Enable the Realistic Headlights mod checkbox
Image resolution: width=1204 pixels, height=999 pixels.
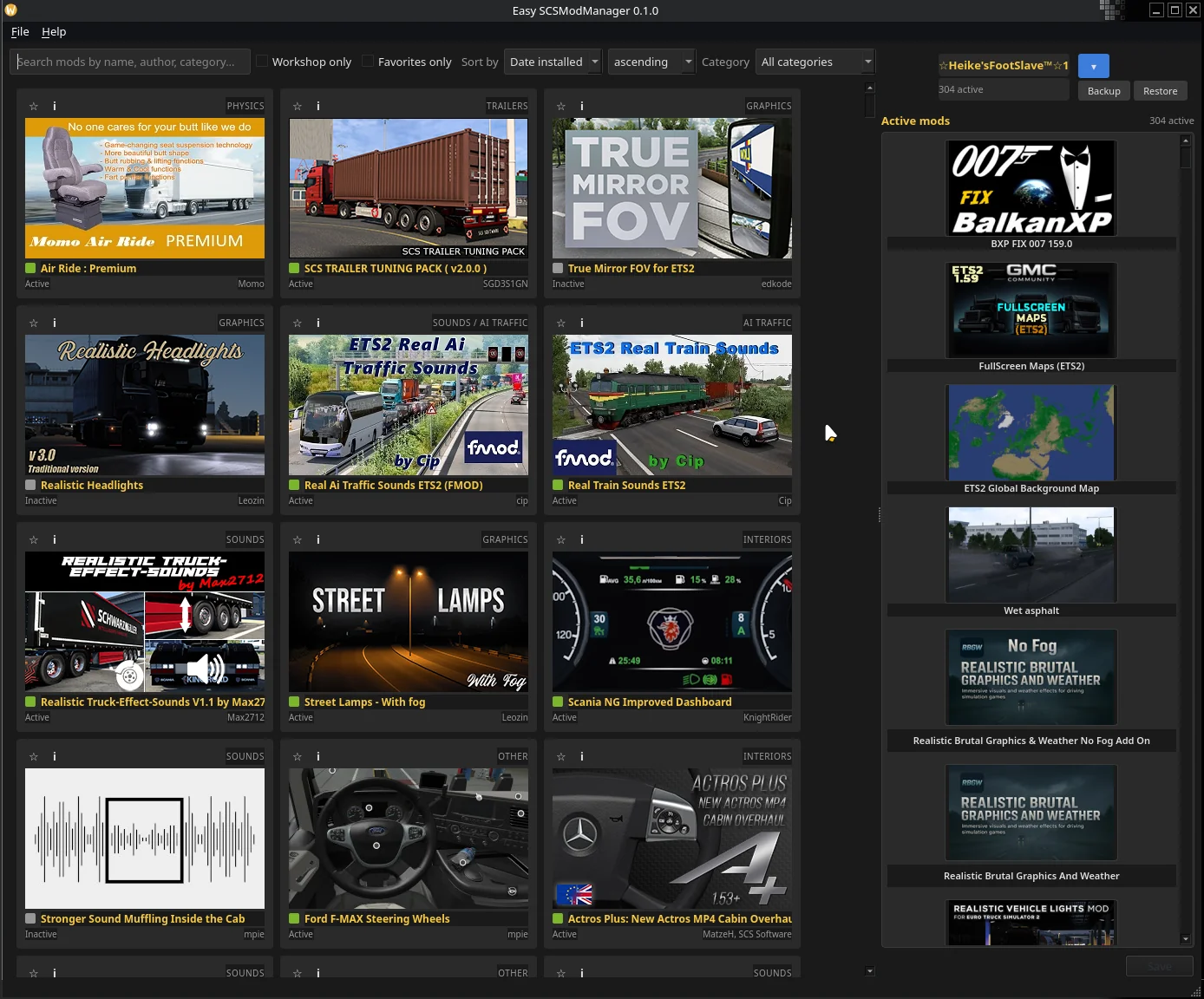tap(30, 486)
